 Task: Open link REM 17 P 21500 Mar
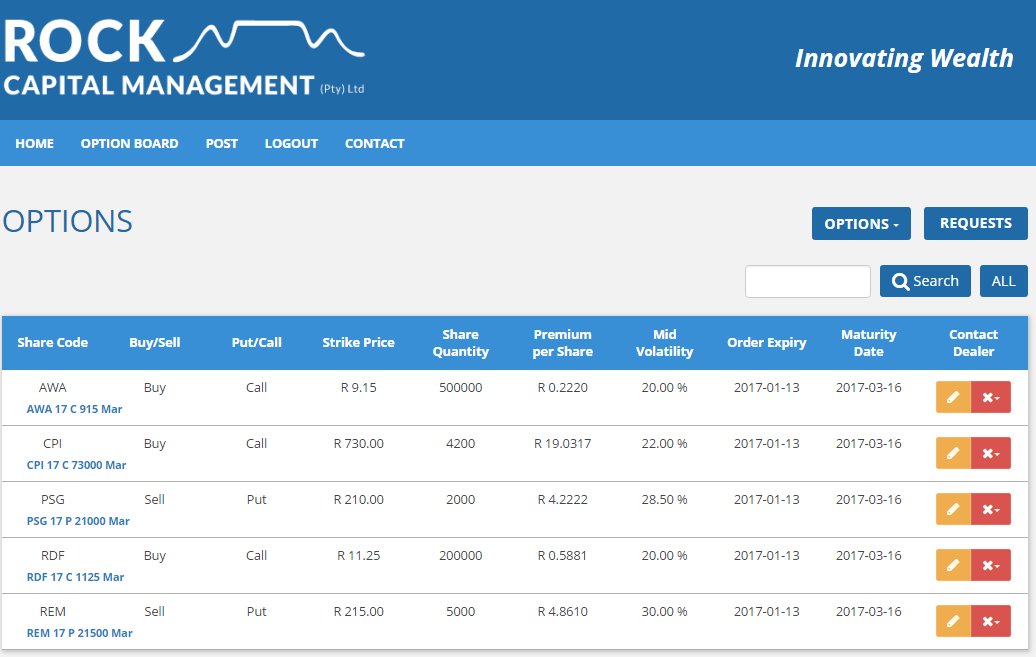[79, 633]
